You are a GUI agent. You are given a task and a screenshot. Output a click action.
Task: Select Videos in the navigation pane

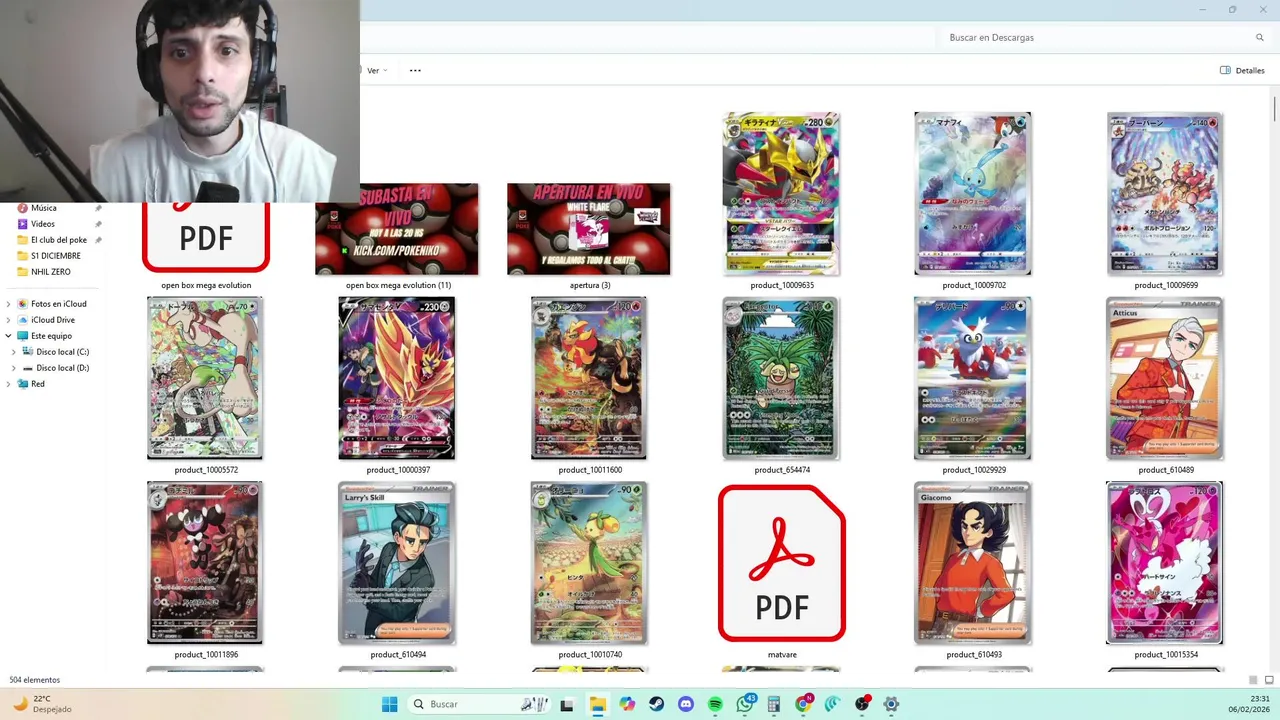pyautogui.click(x=42, y=224)
